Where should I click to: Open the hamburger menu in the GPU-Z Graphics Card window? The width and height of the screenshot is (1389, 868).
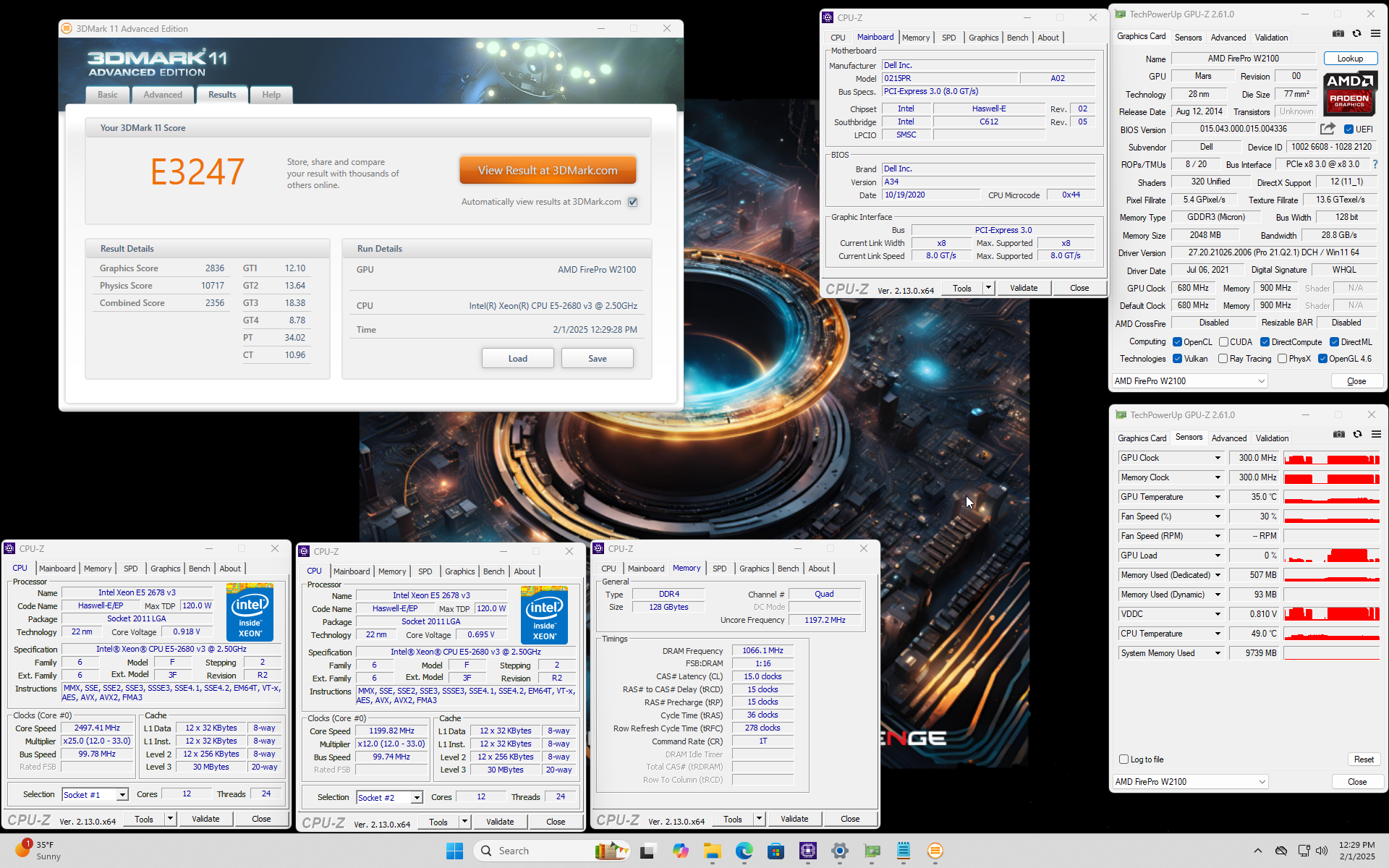1375,33
